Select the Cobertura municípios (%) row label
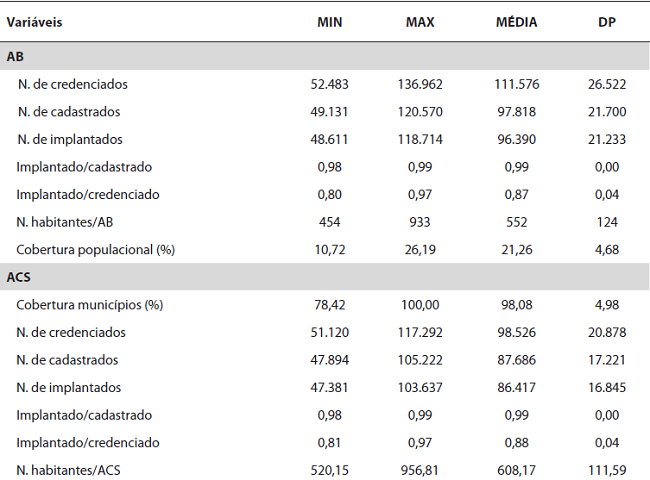Screen dimensions: 650x480 [x=82, y=304]
